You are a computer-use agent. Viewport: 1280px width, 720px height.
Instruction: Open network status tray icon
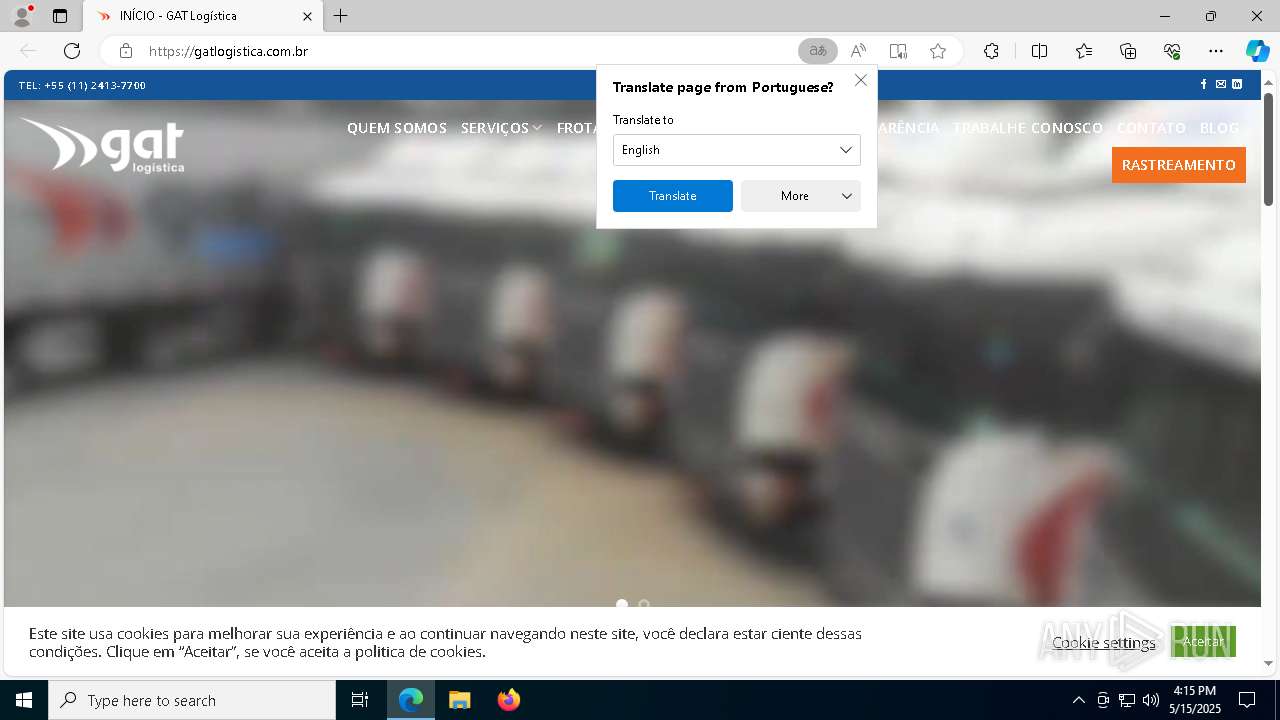[x=1127, y=700]
